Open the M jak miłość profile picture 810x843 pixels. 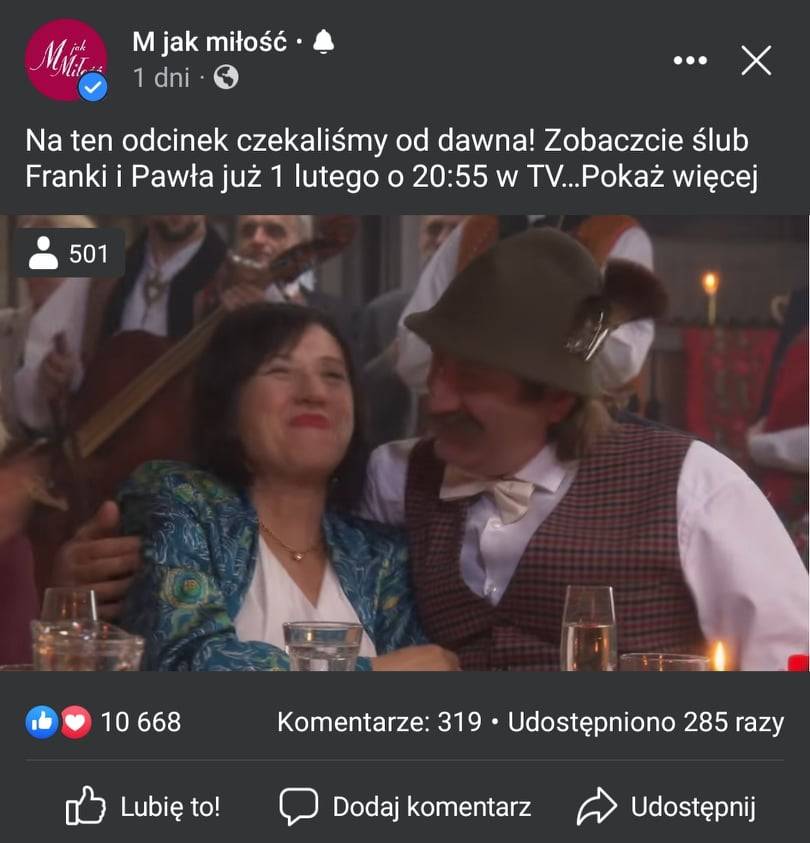point(66,60)
